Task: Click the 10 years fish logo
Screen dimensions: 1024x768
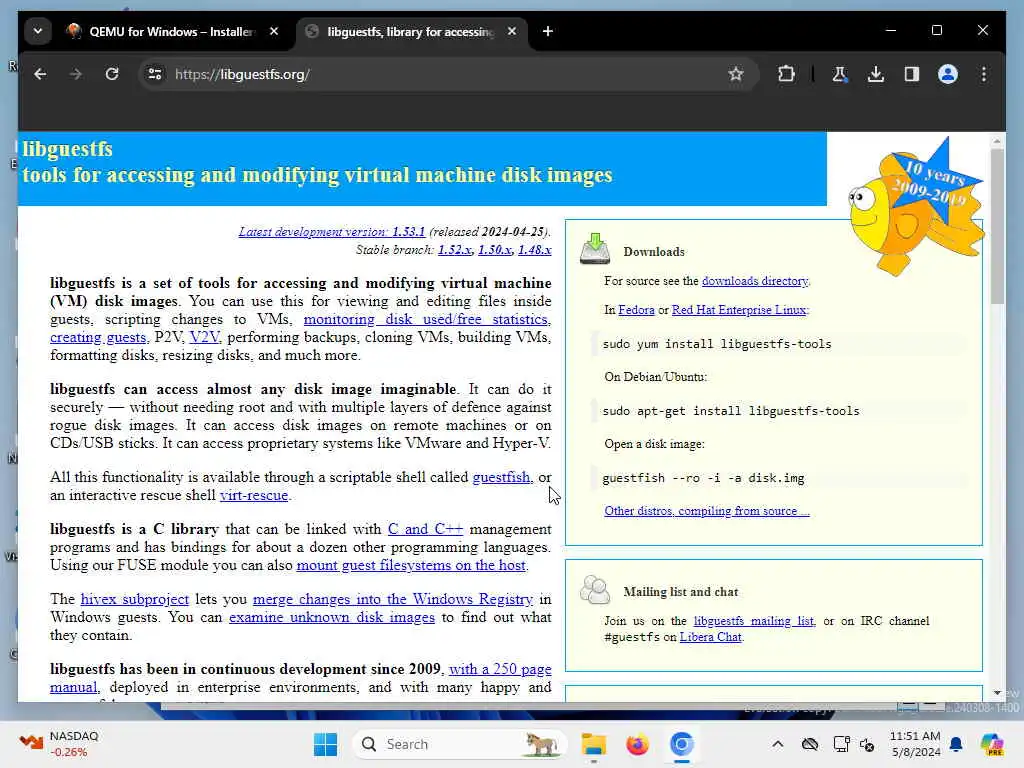Action: click(x=916, y=206)
